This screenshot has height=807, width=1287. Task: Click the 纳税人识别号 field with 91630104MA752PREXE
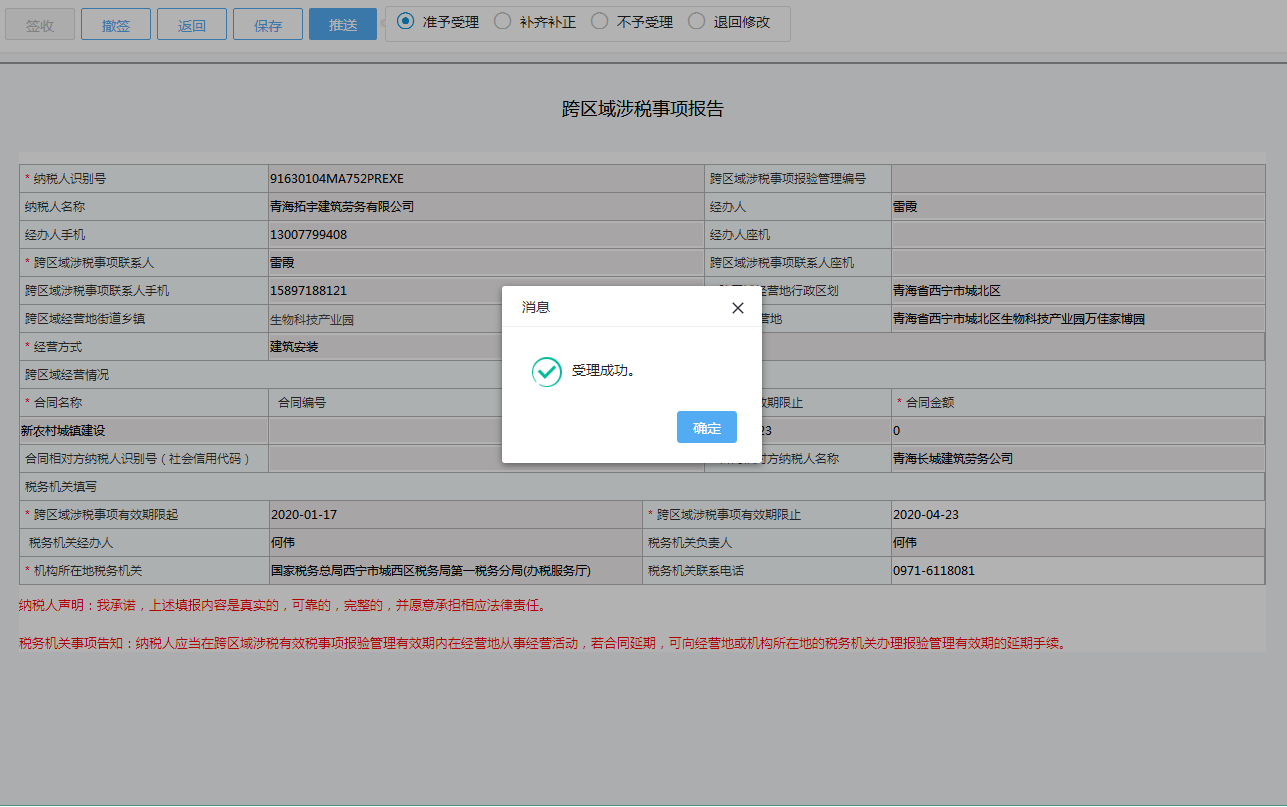(485, 179)
